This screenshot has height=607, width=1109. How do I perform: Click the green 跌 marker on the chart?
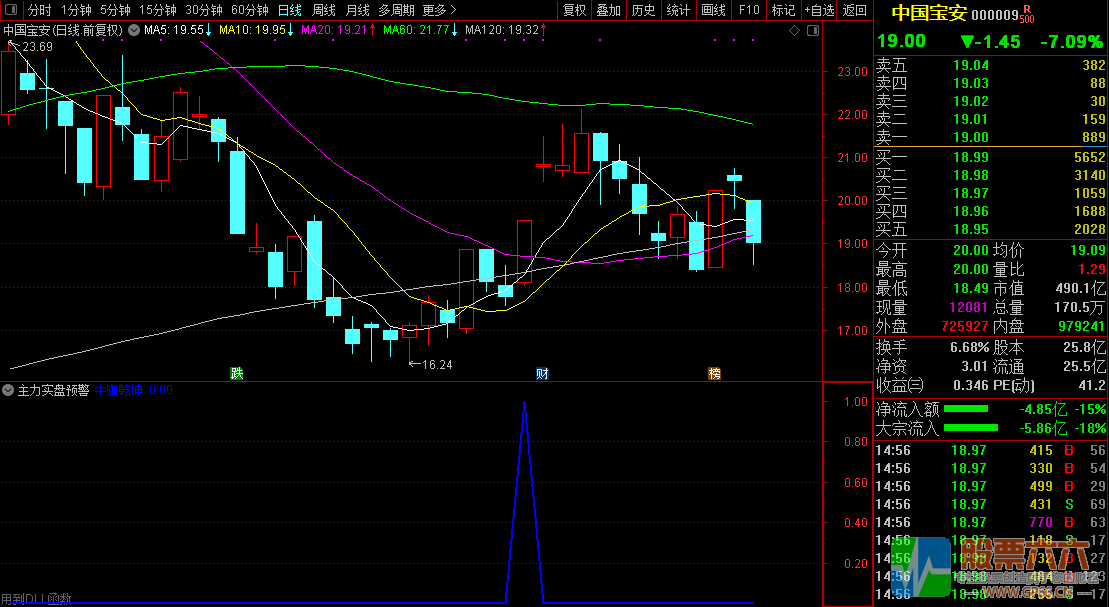[x=237, y=374]
